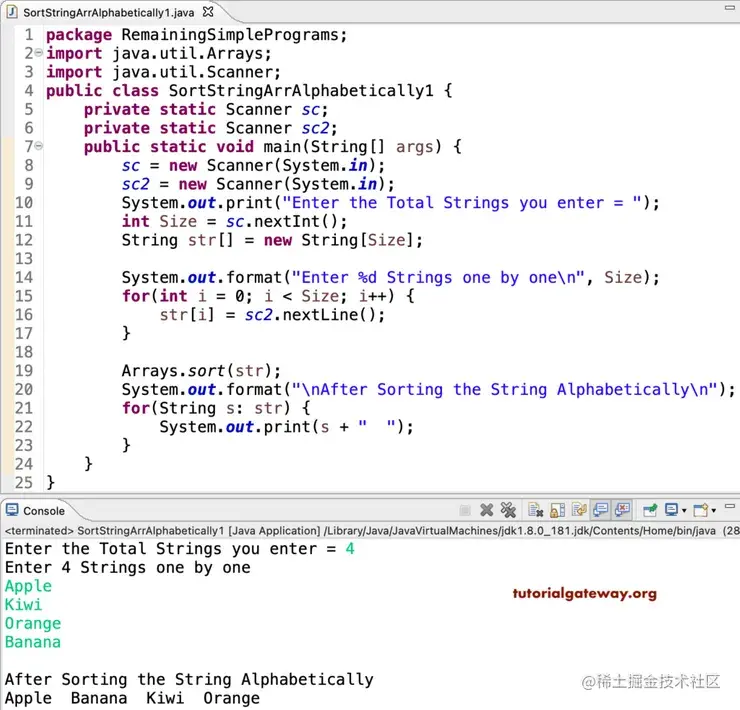Click console line 'Enter 4 Strings one by one'
Image resolution: width=740 pixels, height=710 pixels.
pos(127,568)
